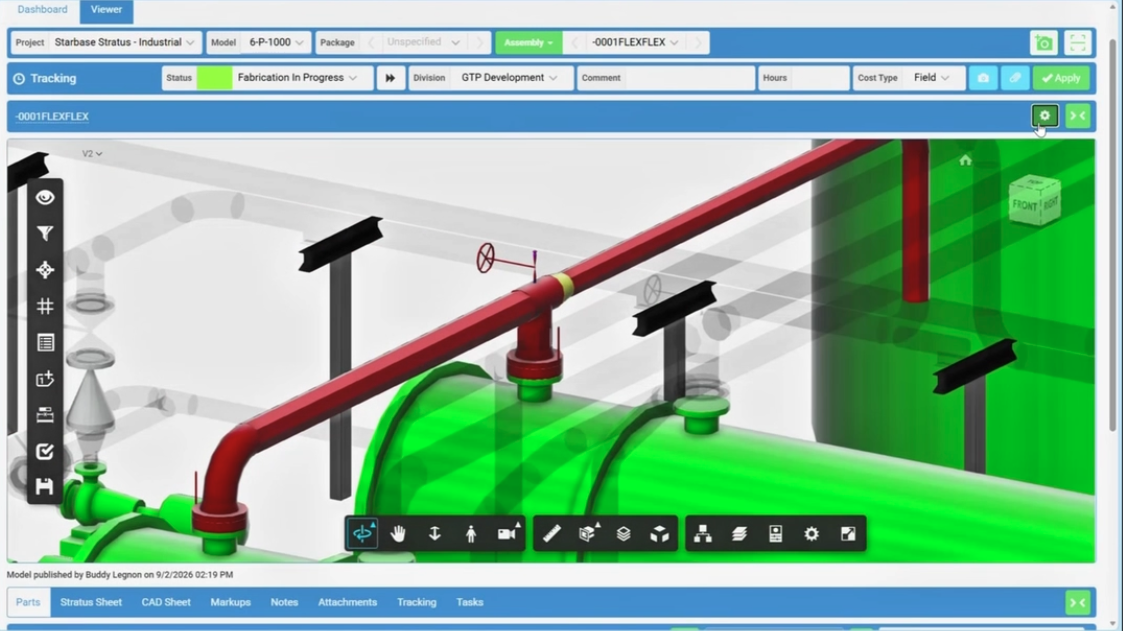The image size is (1123, 631).
Task: Toggle fullscreen with the bottom toolbar icon
Action: pyautogui.click(x=848, y=534)
